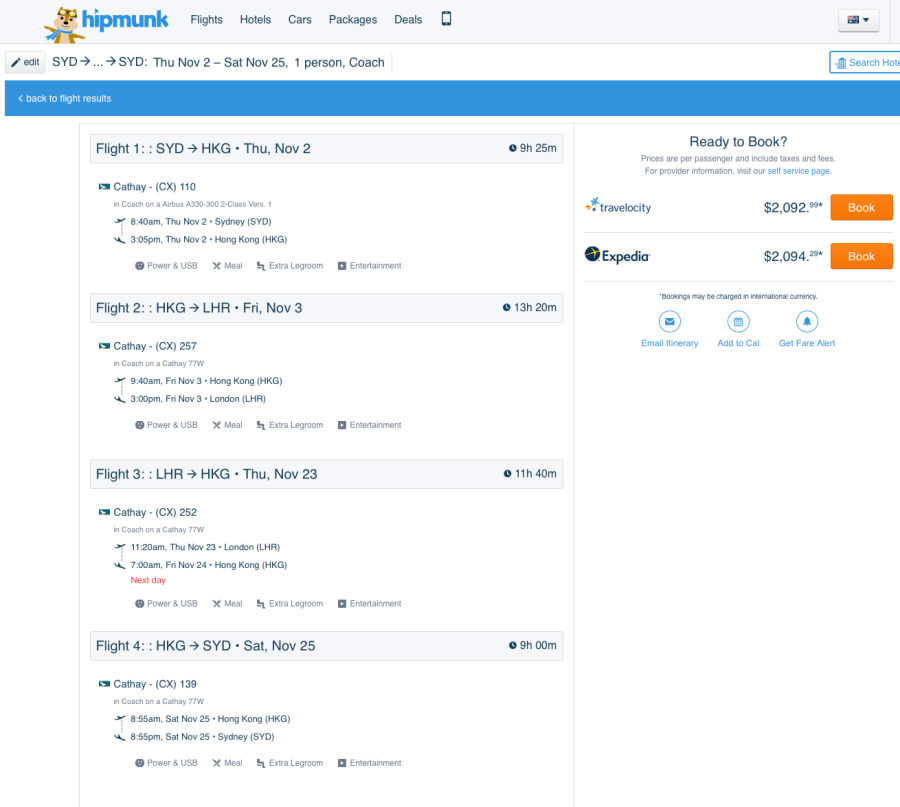Click the mobile phone icon in navbar
The image size is (900, 807).
click(446, 19)
